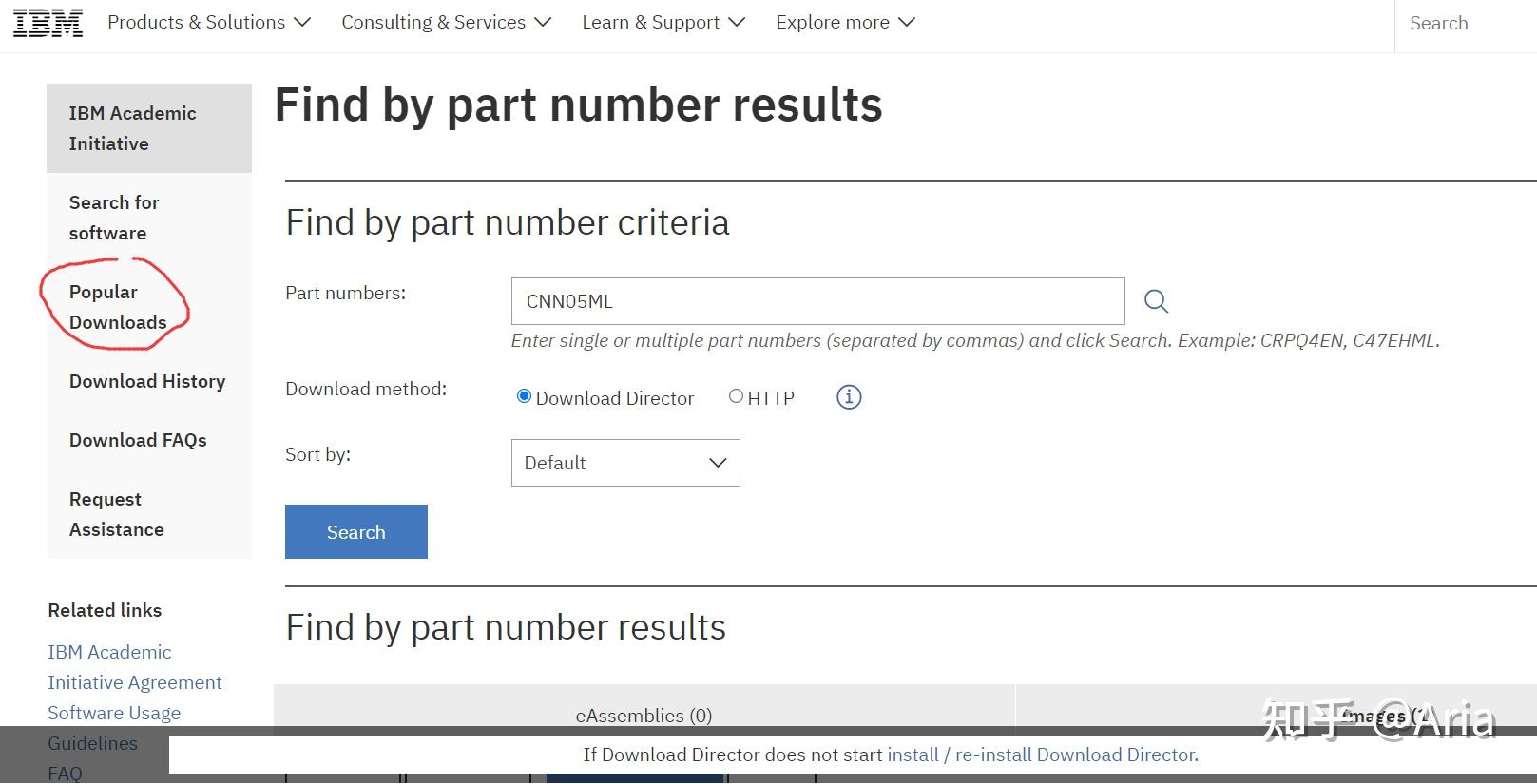Open Download FAQs page

coord(138,440)
